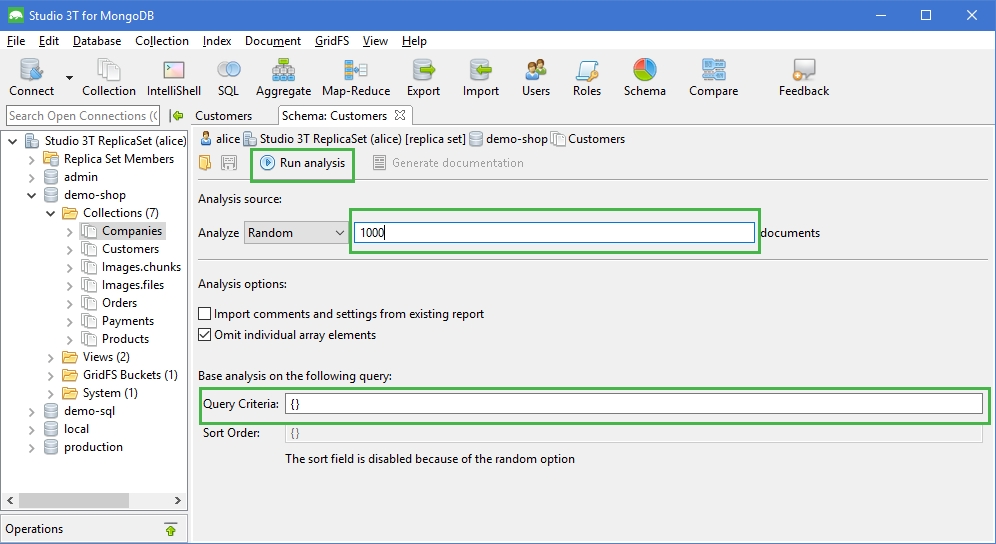This screenshot has height=544, width=996.
Task: Open the Index menu
Action: coord(217,41)
